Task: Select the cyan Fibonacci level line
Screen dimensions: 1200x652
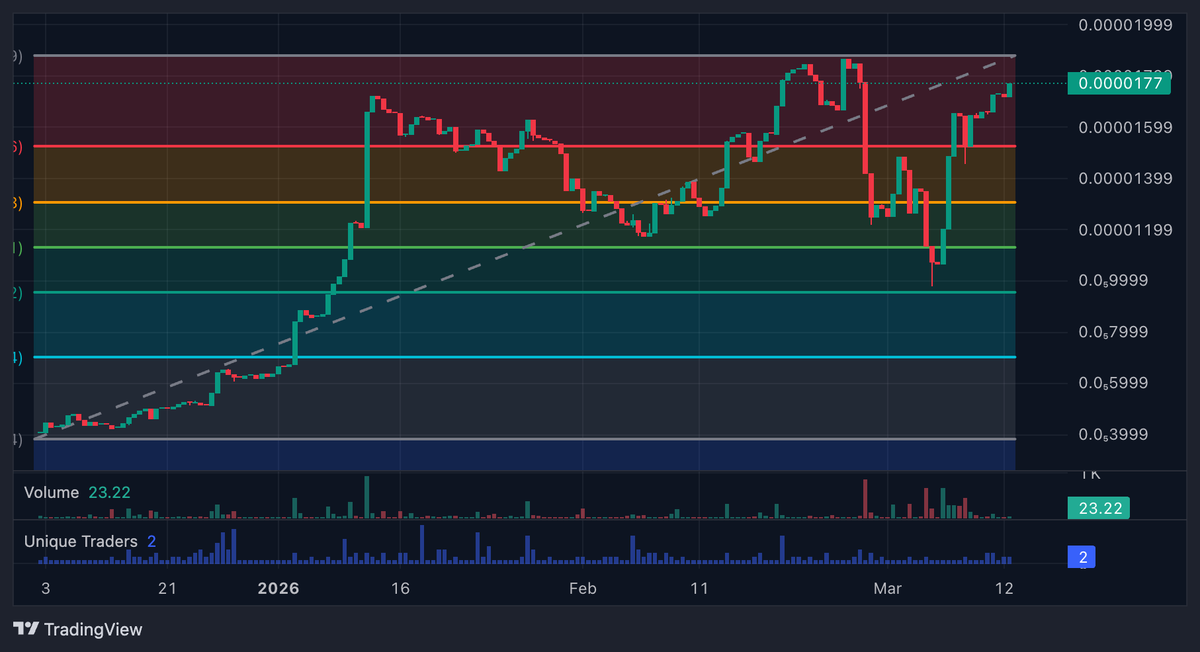Action: [524, 357]
